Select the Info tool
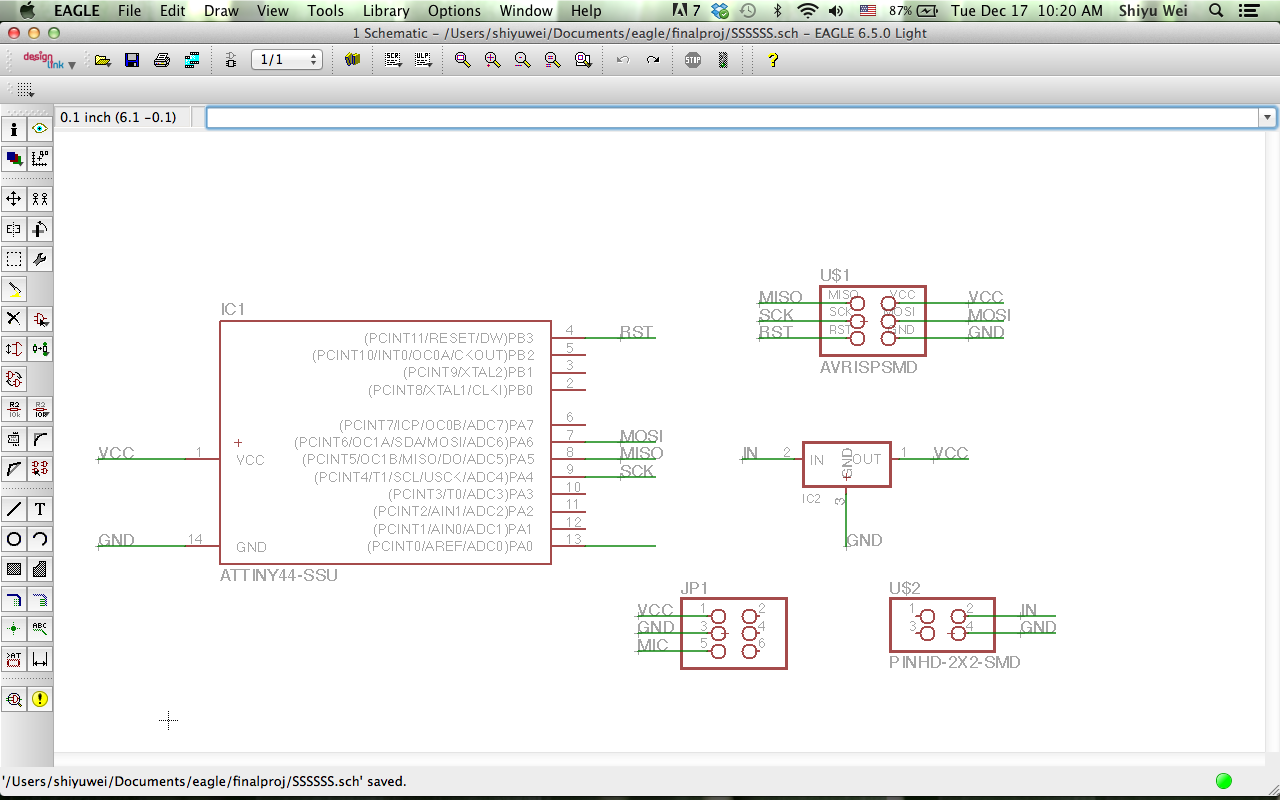The height and width of the screenshot is (800, 1280). 14,129
